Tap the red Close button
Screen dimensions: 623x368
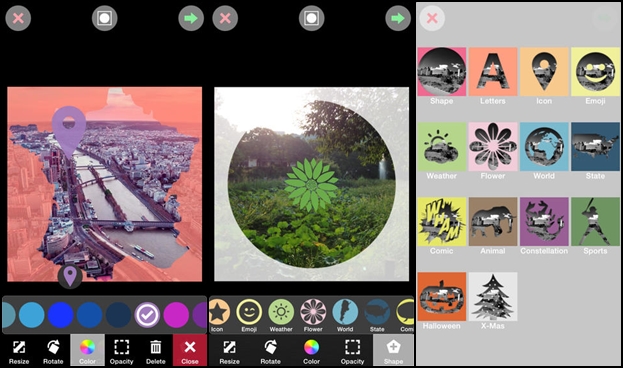coord(190,350)
